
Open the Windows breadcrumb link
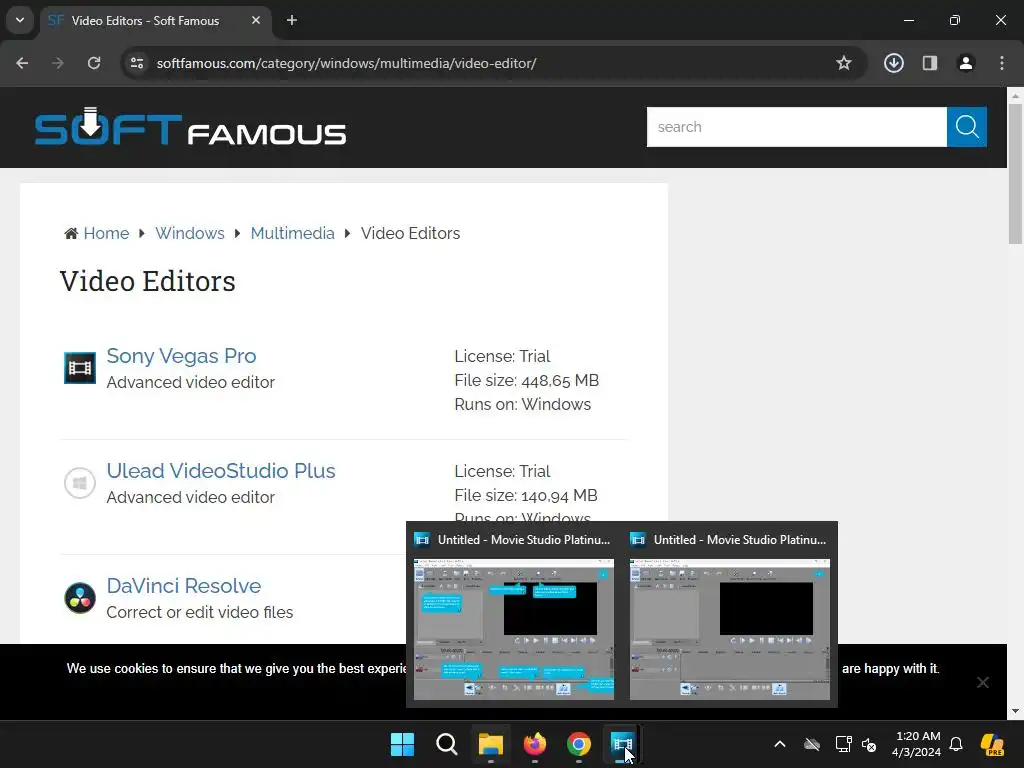189,233
